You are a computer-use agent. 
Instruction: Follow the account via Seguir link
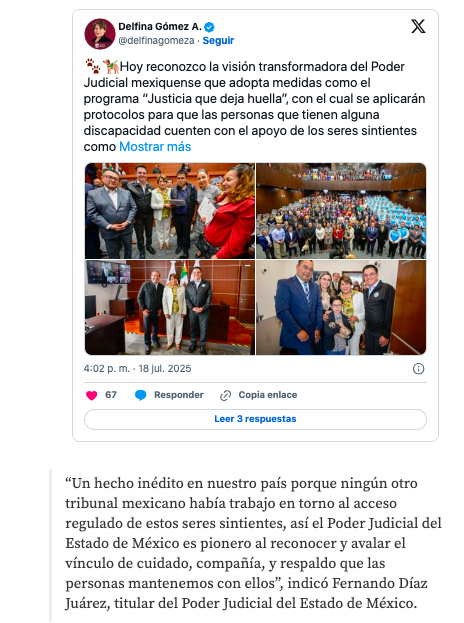pyautogui.click(x=218, y=41)
